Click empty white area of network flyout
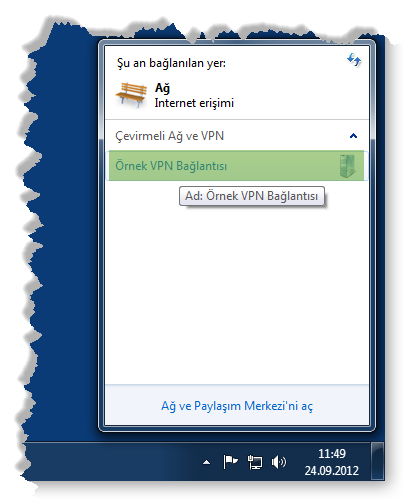The height and width of the screenshot is (501, 405). click(x=237, y=293)
